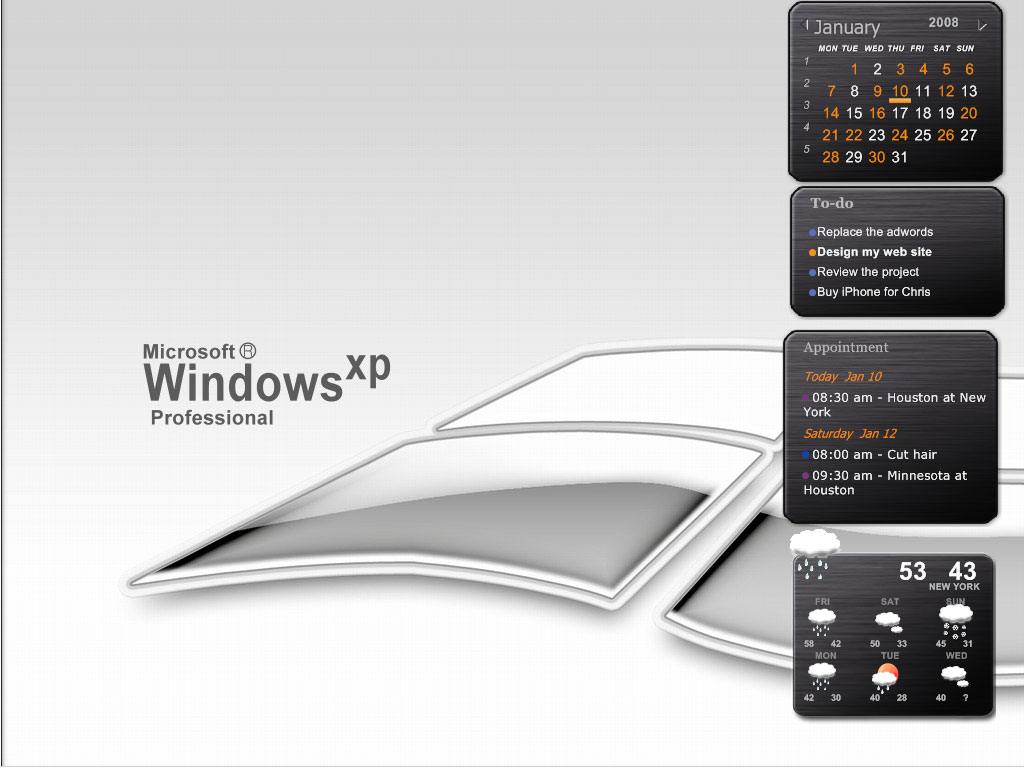The image size is (1024, 768).
Task: Click Monday's rain forecast icon
Action: click(822, 675)
